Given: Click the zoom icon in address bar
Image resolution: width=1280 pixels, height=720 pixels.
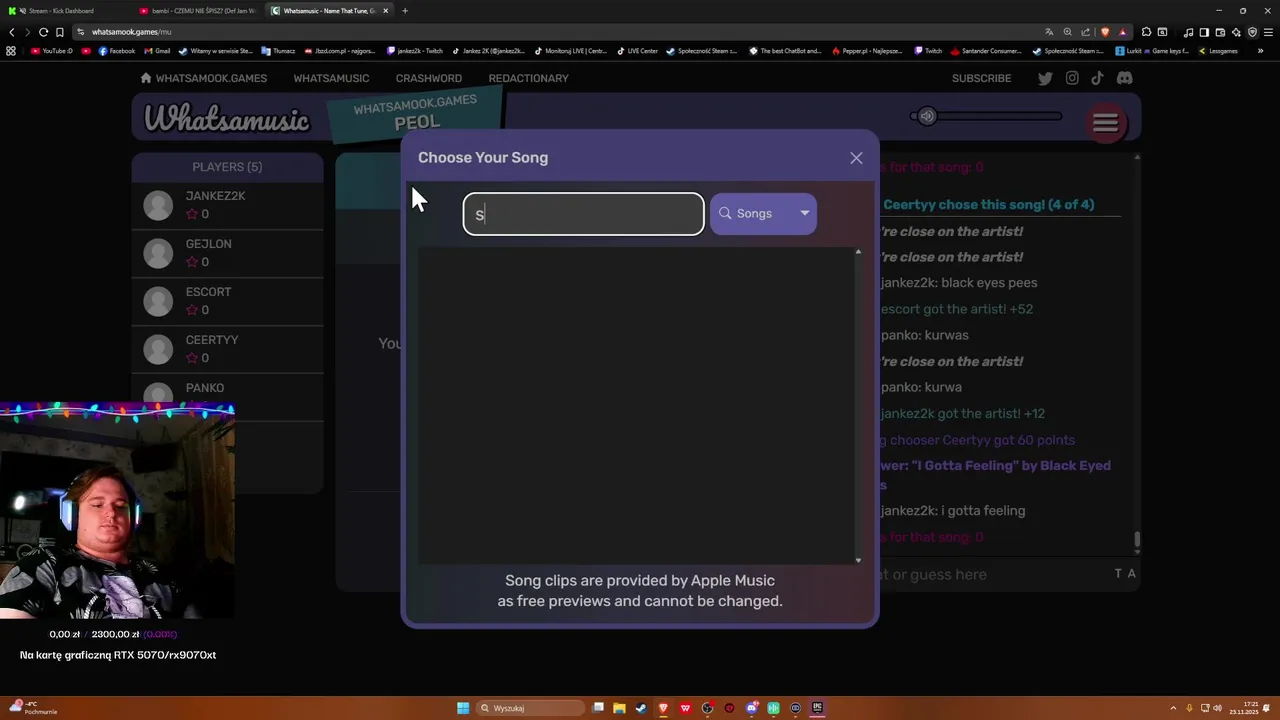Looking at the screenshot, I should coord(1067,32).
